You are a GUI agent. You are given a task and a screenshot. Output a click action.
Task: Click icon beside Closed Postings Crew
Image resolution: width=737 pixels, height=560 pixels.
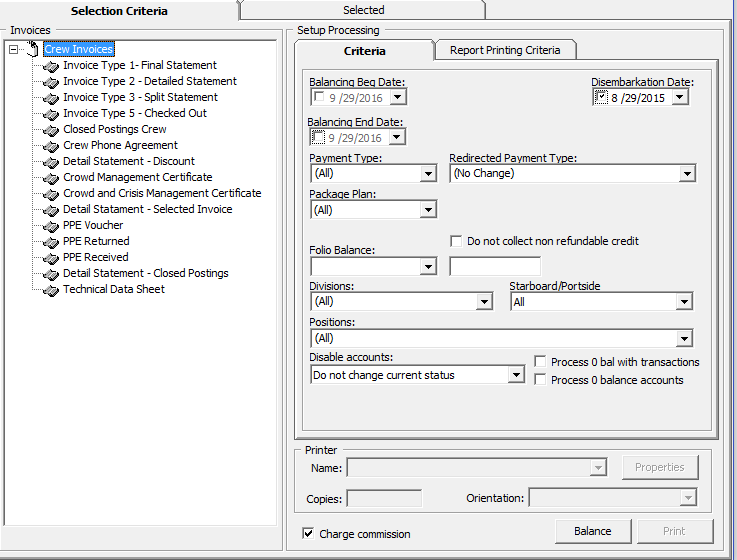(x=51, y=130)
